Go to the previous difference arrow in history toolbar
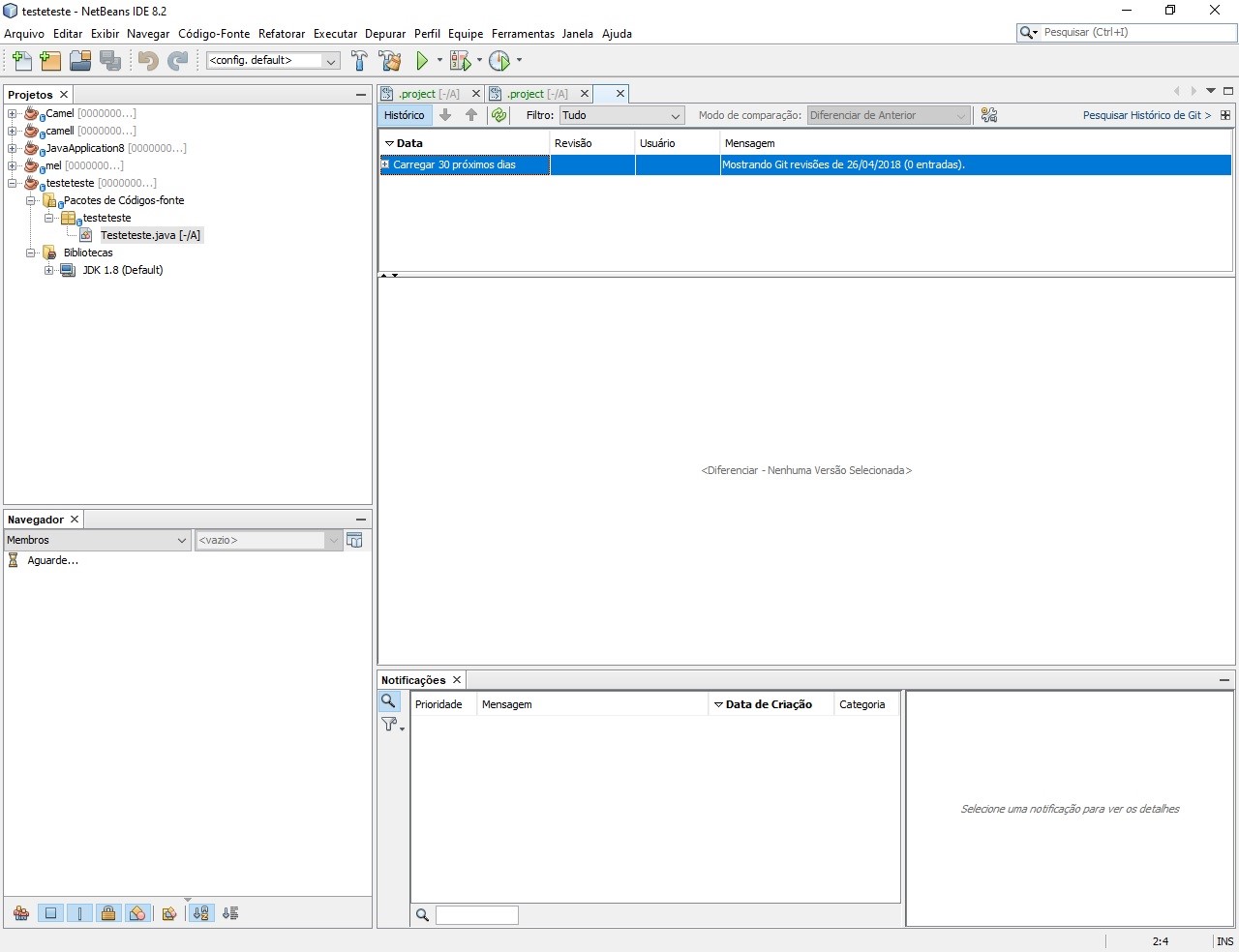 (471, 115)
